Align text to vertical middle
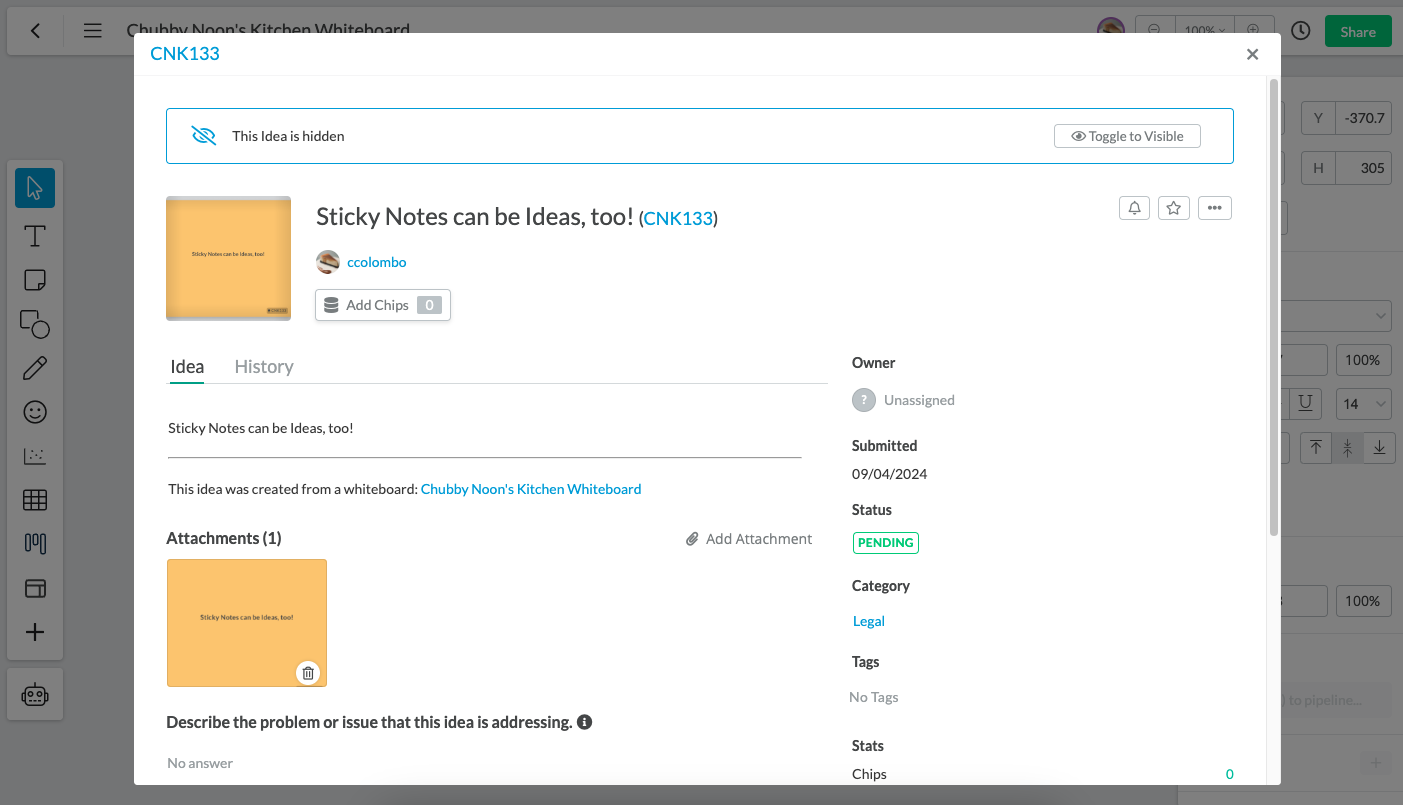Image resolution: width=1403 pixels, height=805 pixels. click(x=1348, y=448)
